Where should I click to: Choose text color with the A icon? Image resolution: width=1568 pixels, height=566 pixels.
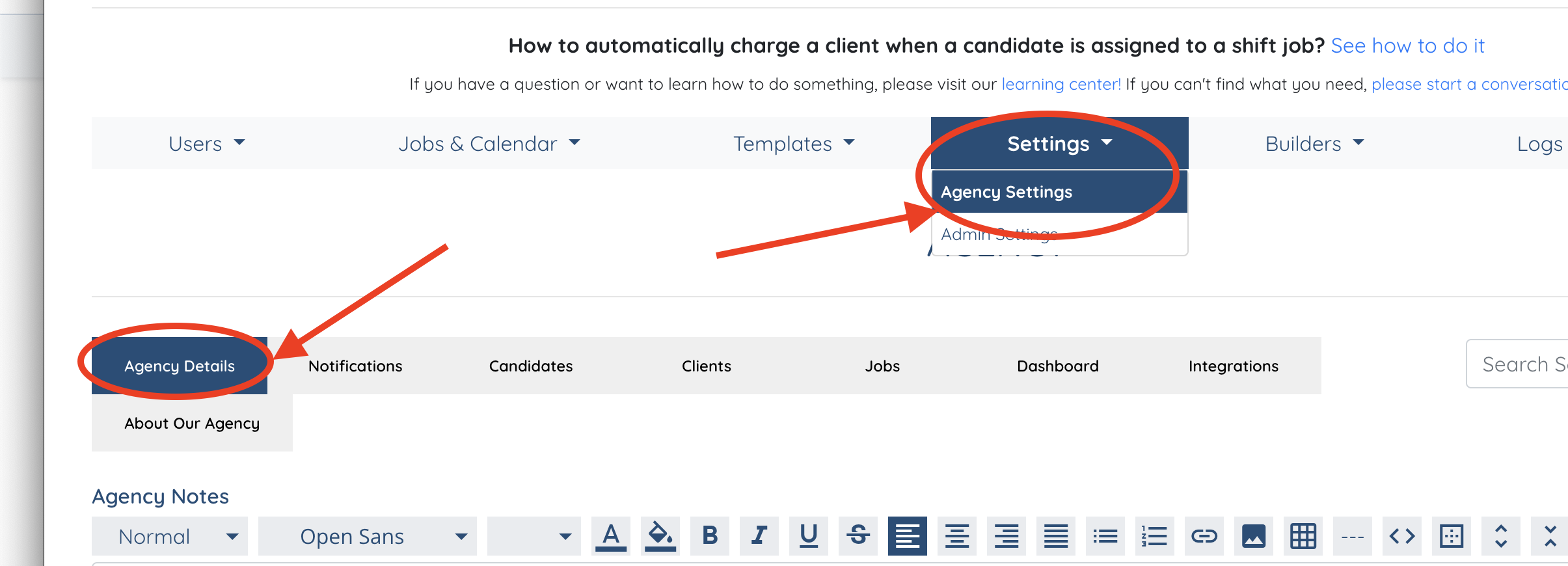pos(611,536)
